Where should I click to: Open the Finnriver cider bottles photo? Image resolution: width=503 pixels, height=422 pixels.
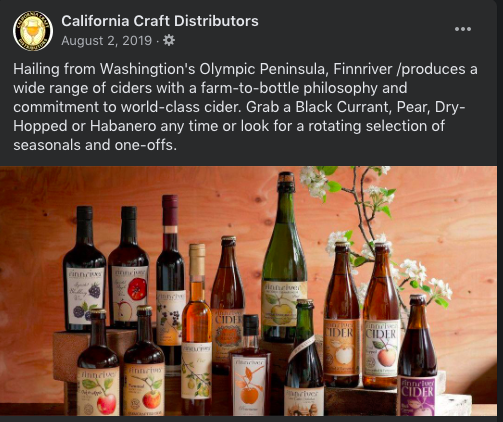click(x=248, y=291)
